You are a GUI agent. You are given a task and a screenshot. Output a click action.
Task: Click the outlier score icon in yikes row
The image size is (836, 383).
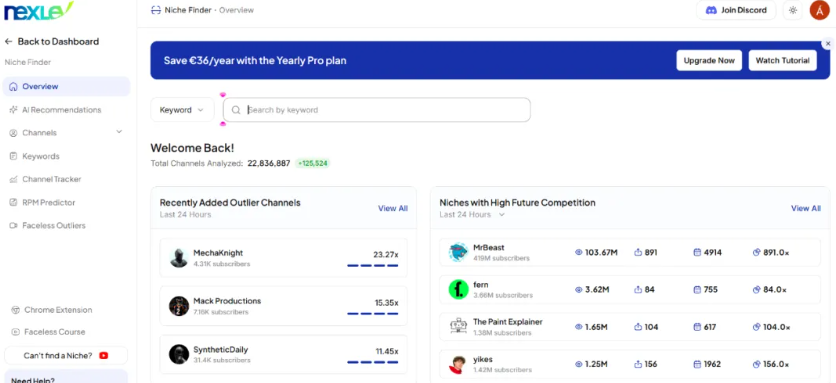click(756, 364)
